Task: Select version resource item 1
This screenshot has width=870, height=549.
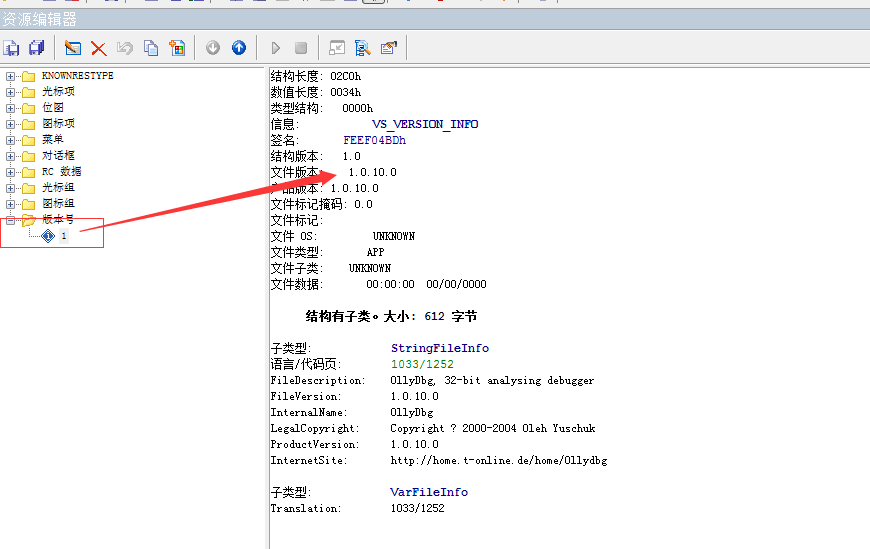Action: pyautogui.click(x=64, y=236)
